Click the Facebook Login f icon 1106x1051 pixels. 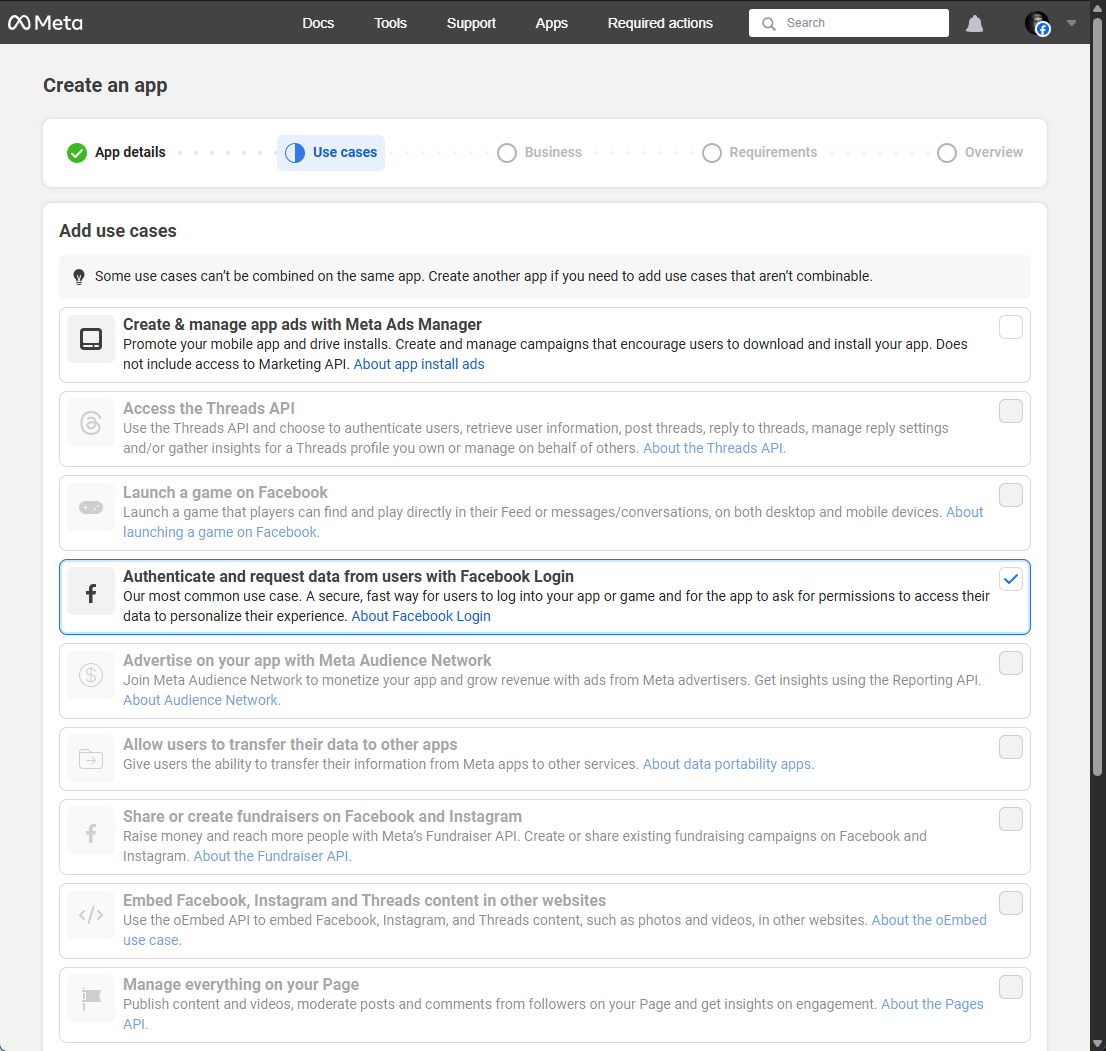(x=91, y=592)
